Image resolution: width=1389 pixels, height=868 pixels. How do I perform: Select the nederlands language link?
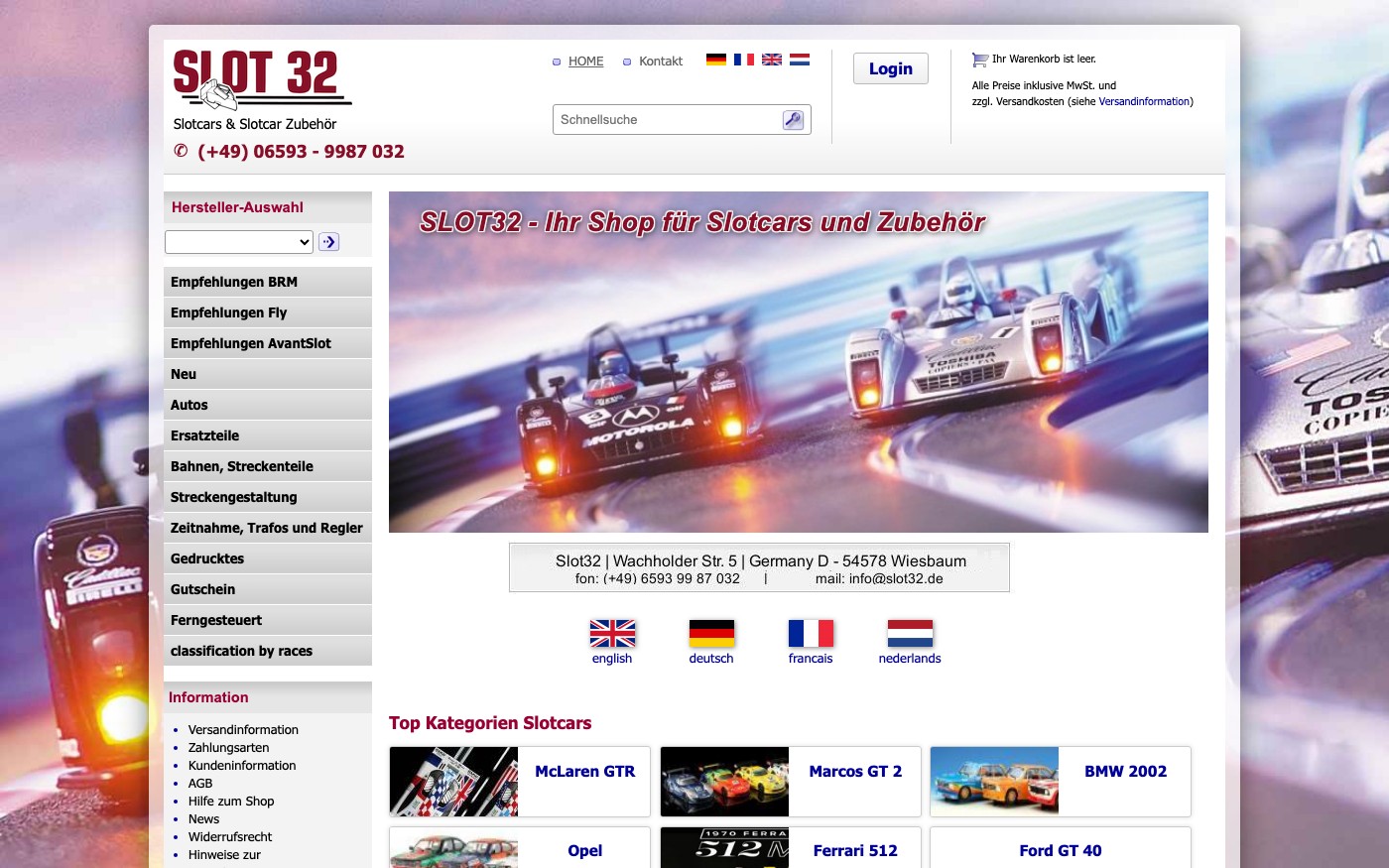pos(910,659)
